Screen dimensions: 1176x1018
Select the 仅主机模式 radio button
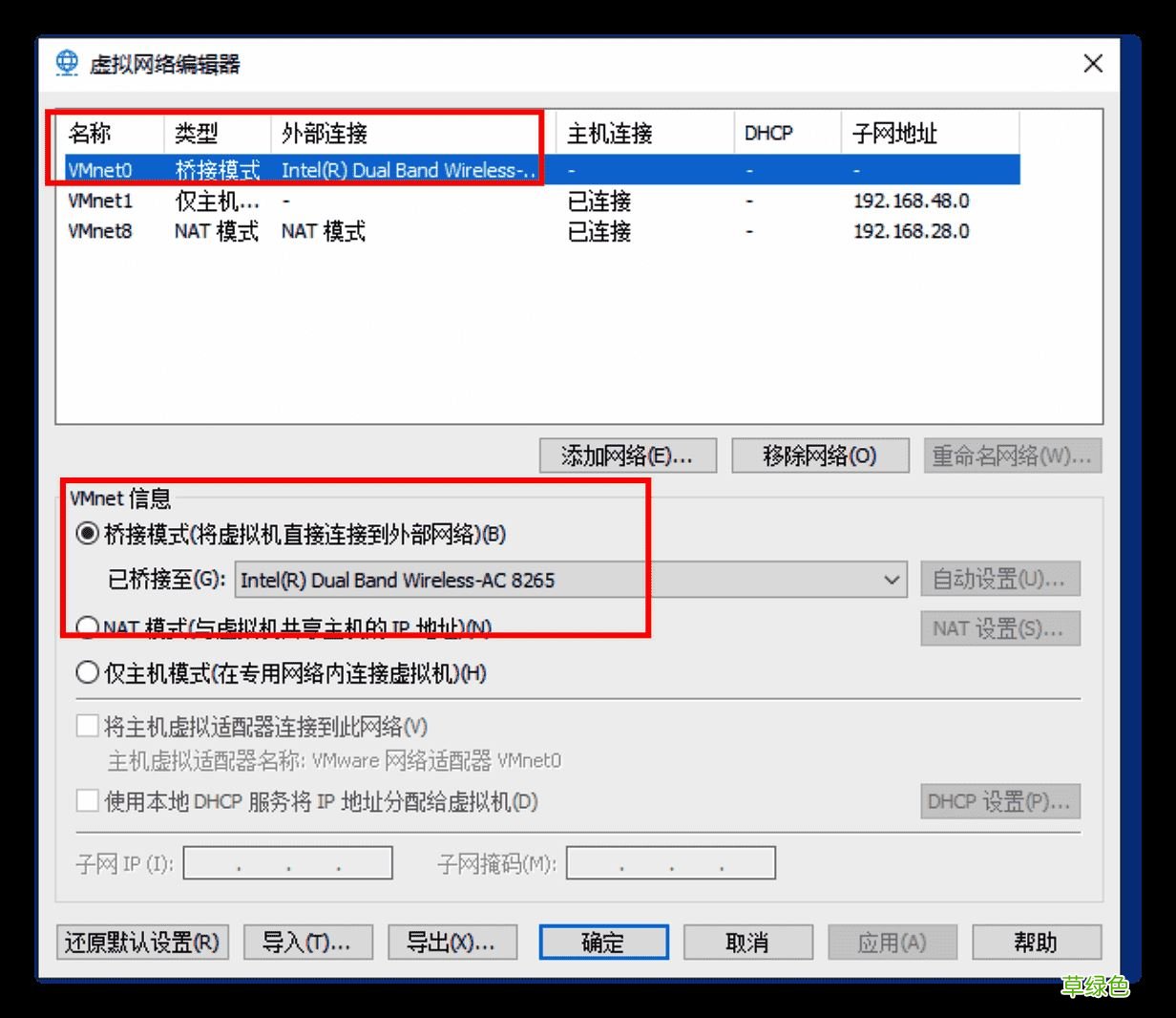click(87, 673)
